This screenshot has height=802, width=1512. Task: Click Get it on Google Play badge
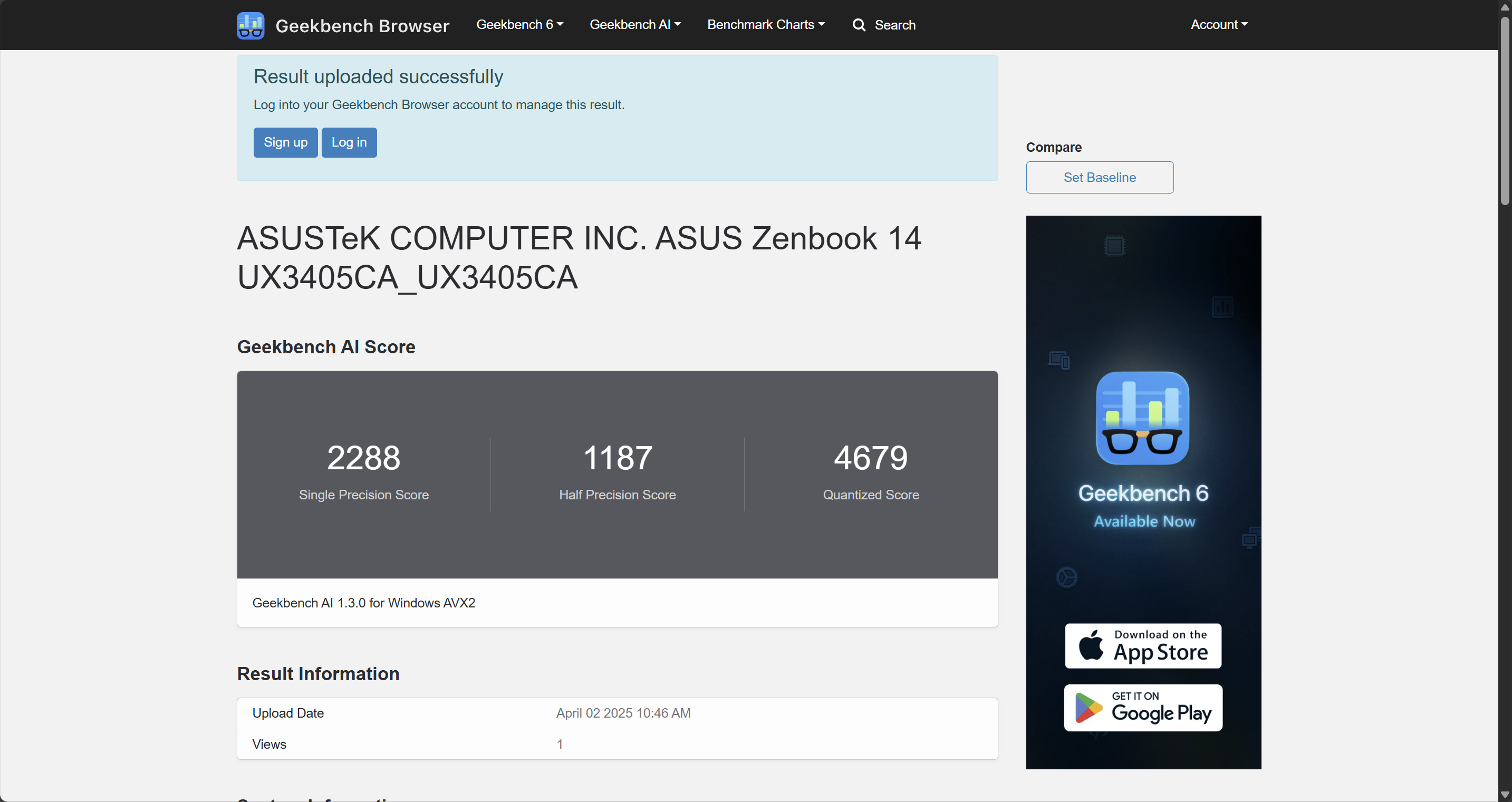(1143, 708)
